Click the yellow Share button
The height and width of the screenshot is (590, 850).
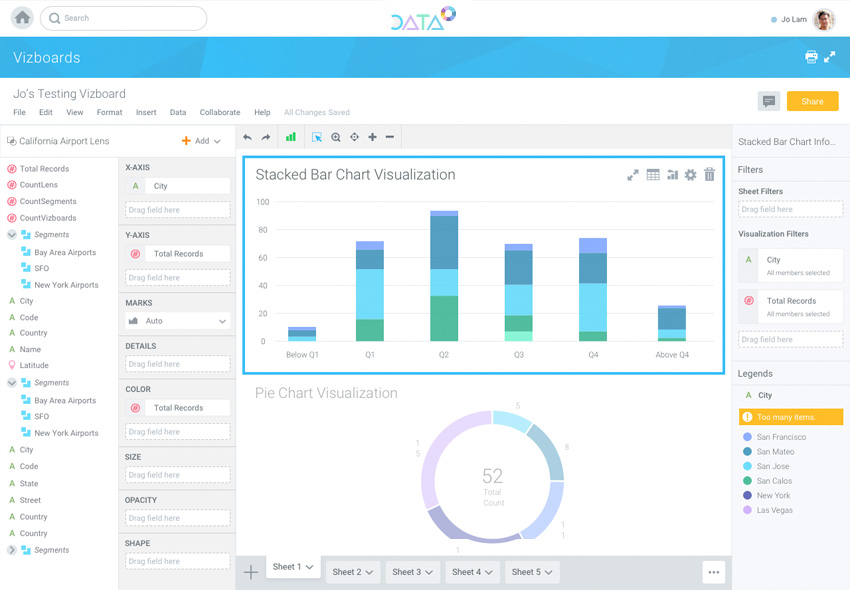pos(812,101)
